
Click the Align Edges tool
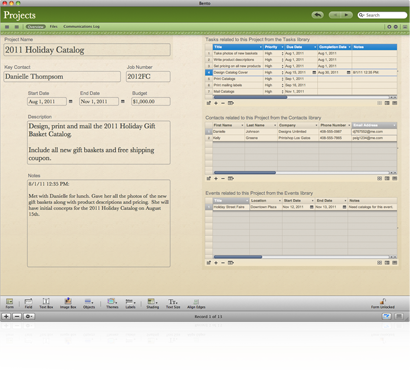coord(196,303)
